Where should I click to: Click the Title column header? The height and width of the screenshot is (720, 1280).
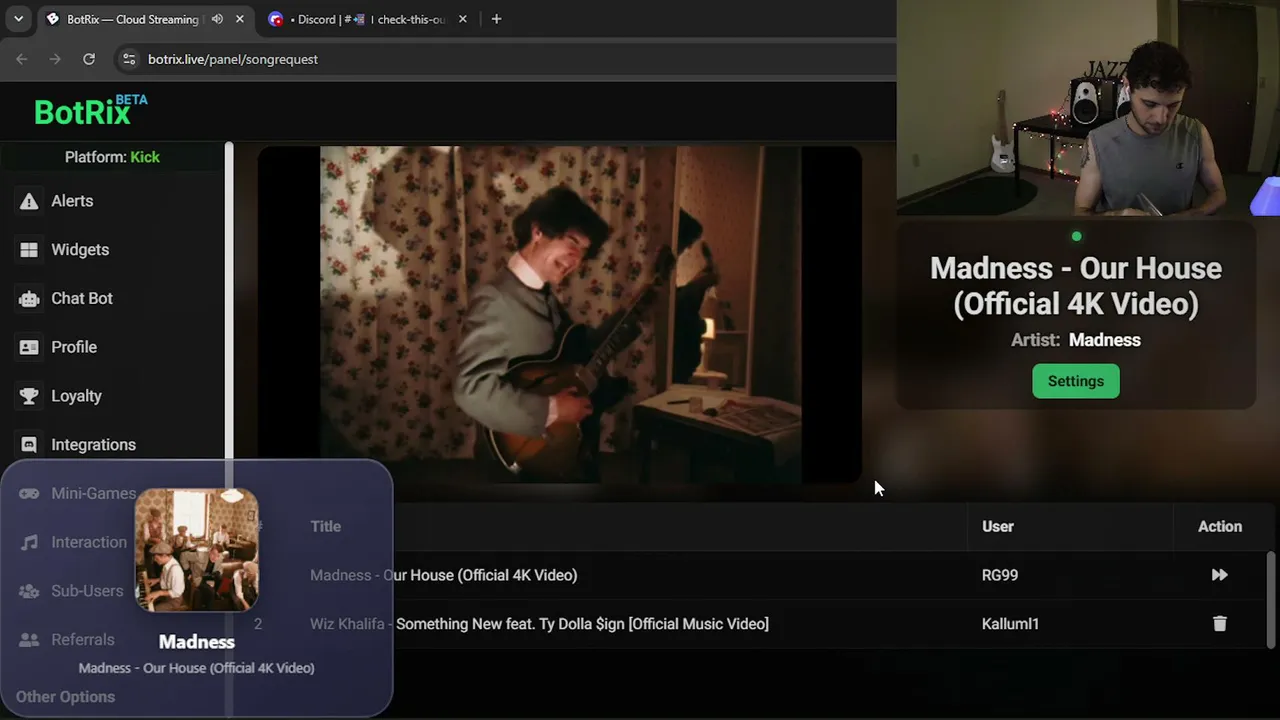tap(325, 526)
